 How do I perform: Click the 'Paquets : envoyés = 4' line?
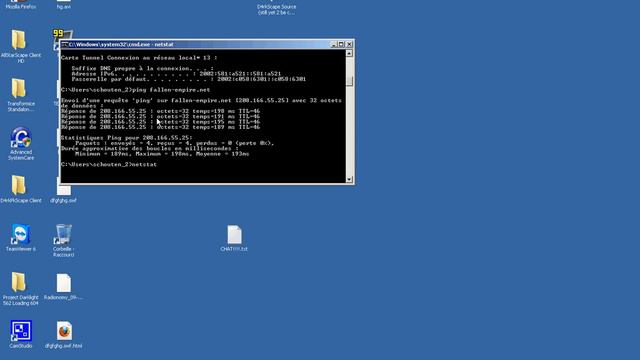pyautogui.click(x=175, y=143)
